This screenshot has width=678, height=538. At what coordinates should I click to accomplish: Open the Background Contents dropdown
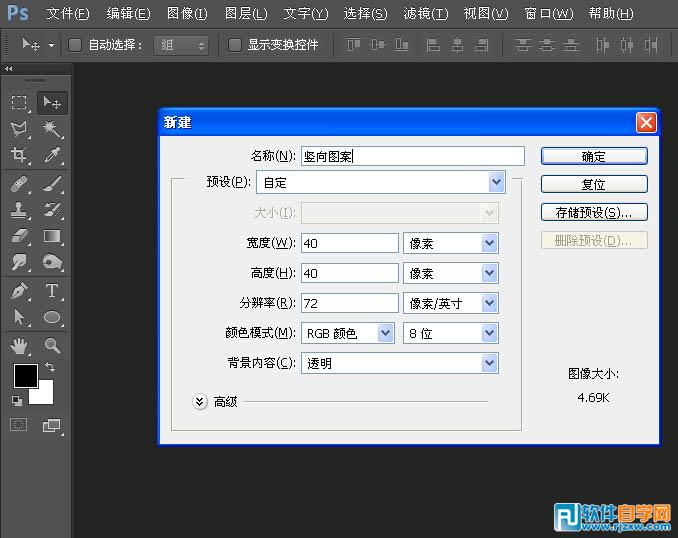click(x=489, y=363)
